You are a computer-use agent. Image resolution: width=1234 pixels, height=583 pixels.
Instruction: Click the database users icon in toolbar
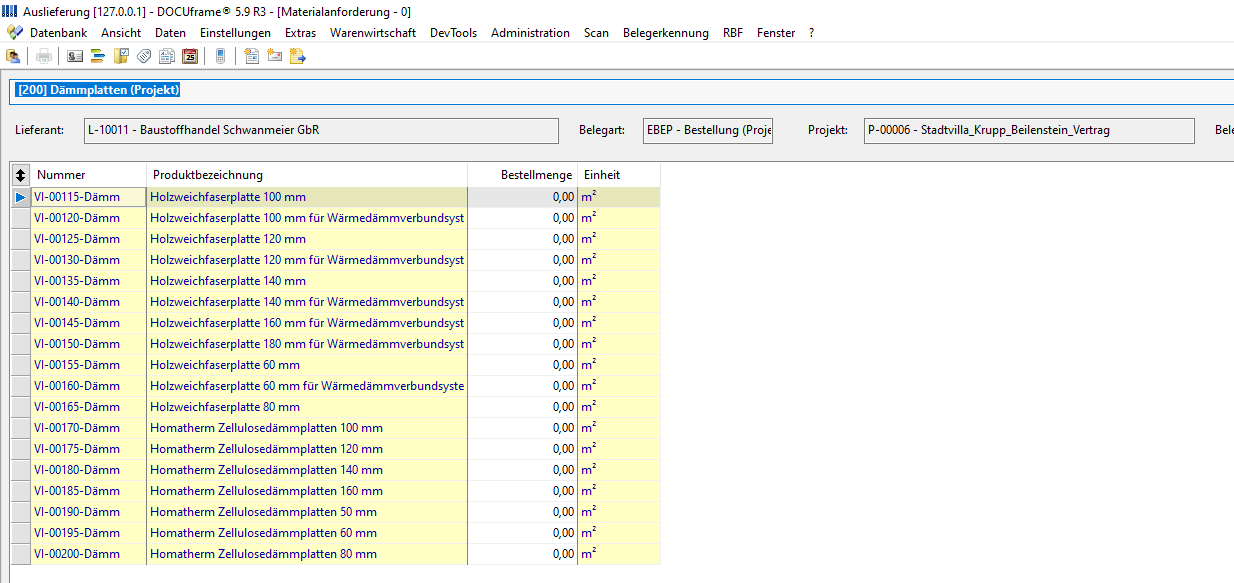(13, 56)
